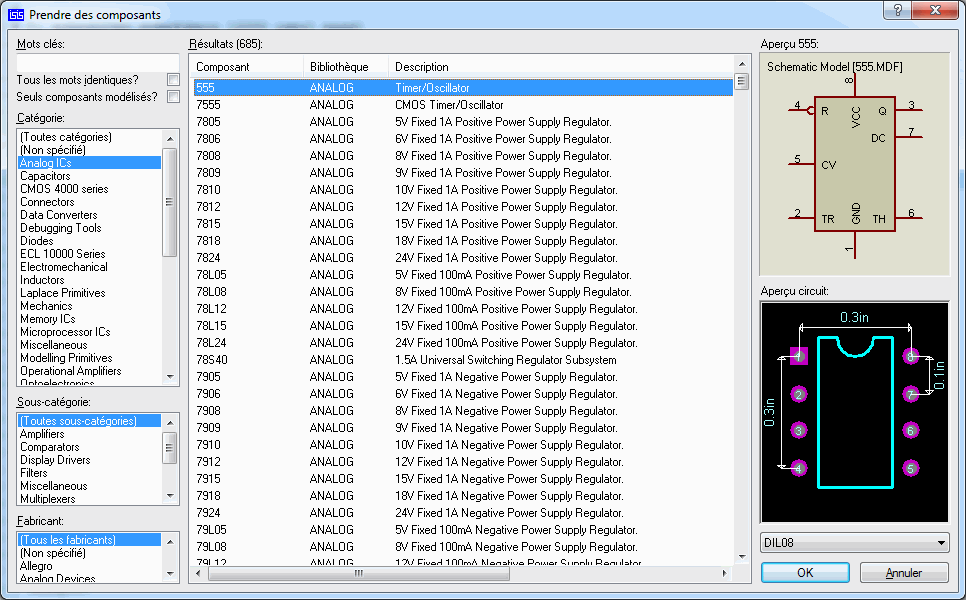The width and height of the screenshot is (966, 600).
Task: Select the 78L24 component row
Action: [463, 343]
